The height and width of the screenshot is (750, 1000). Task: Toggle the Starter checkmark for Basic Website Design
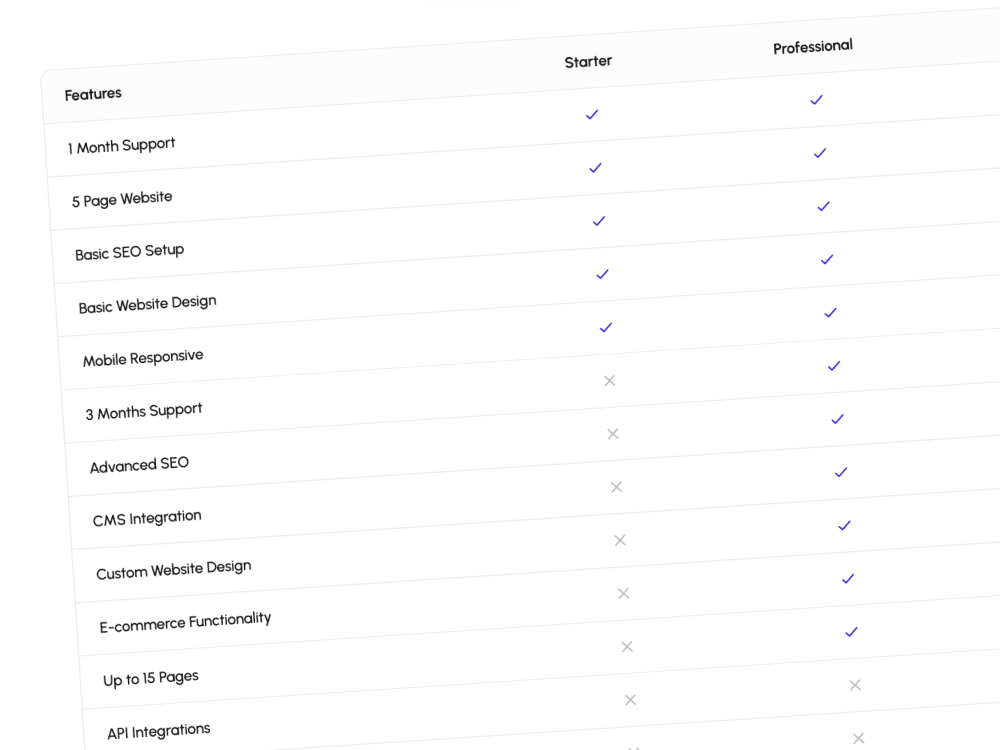click(602, 274)
